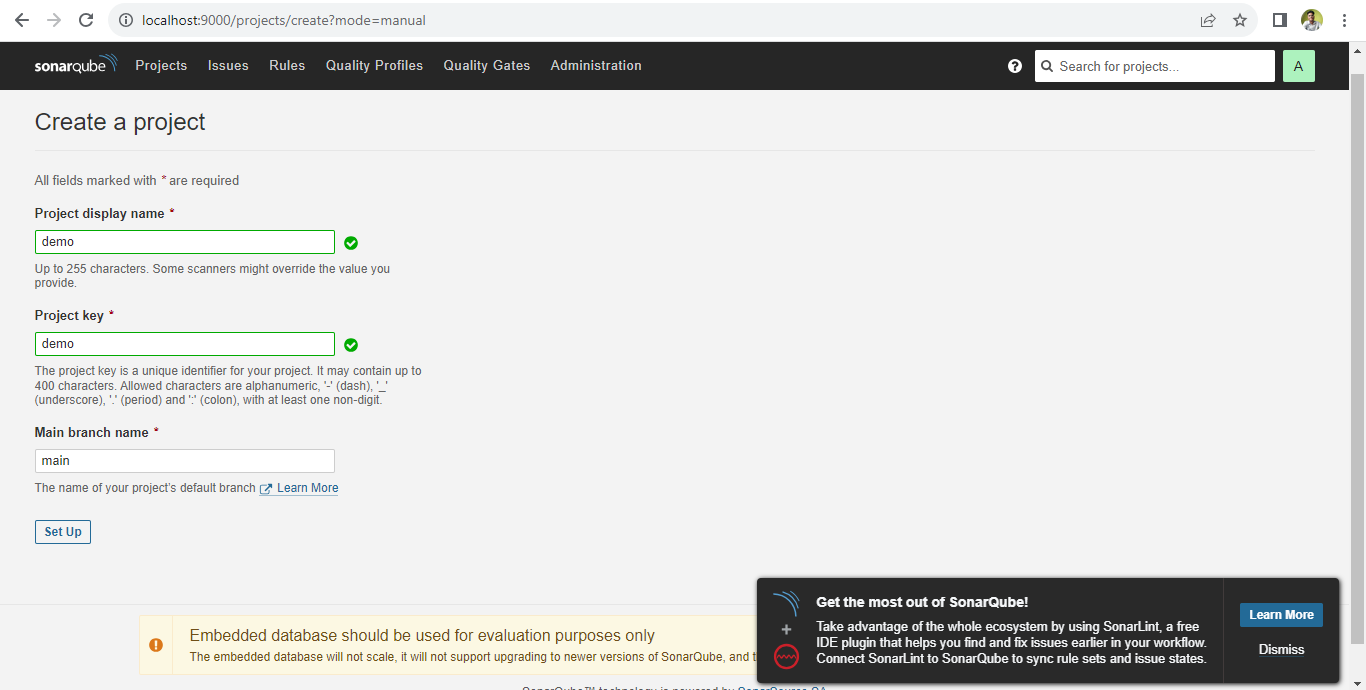Go to the Rules page
The image size is (1366, 690).
click(x=287, y=65)
